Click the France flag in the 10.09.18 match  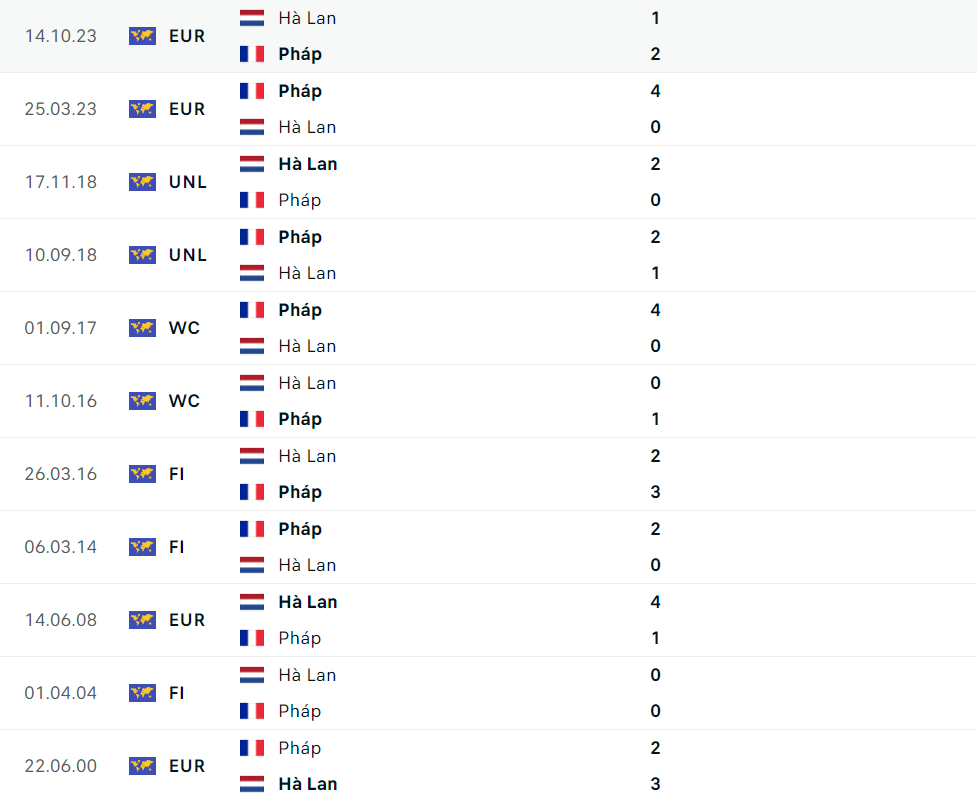[x=252, y=237]
